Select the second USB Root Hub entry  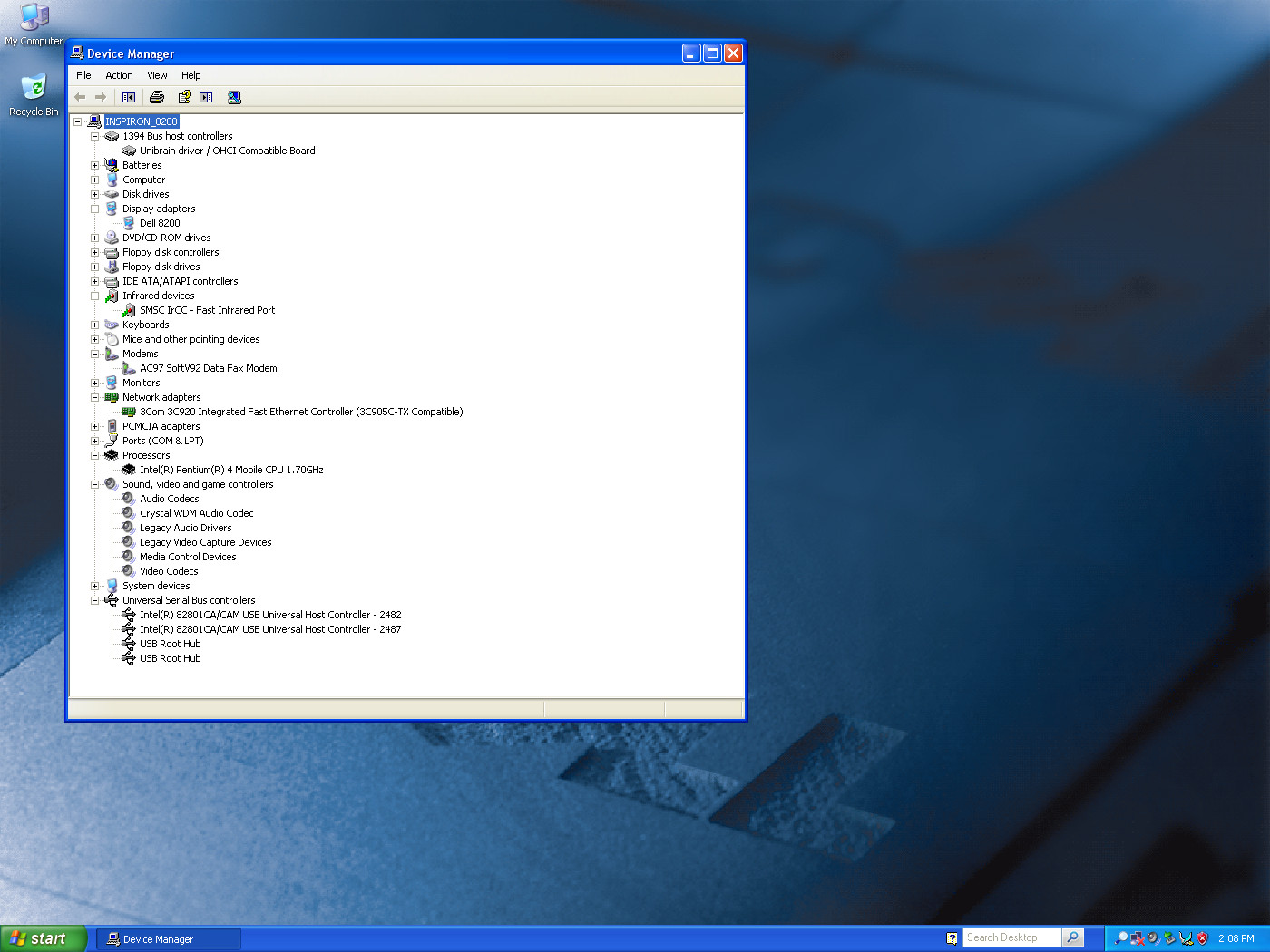(170, 658)
